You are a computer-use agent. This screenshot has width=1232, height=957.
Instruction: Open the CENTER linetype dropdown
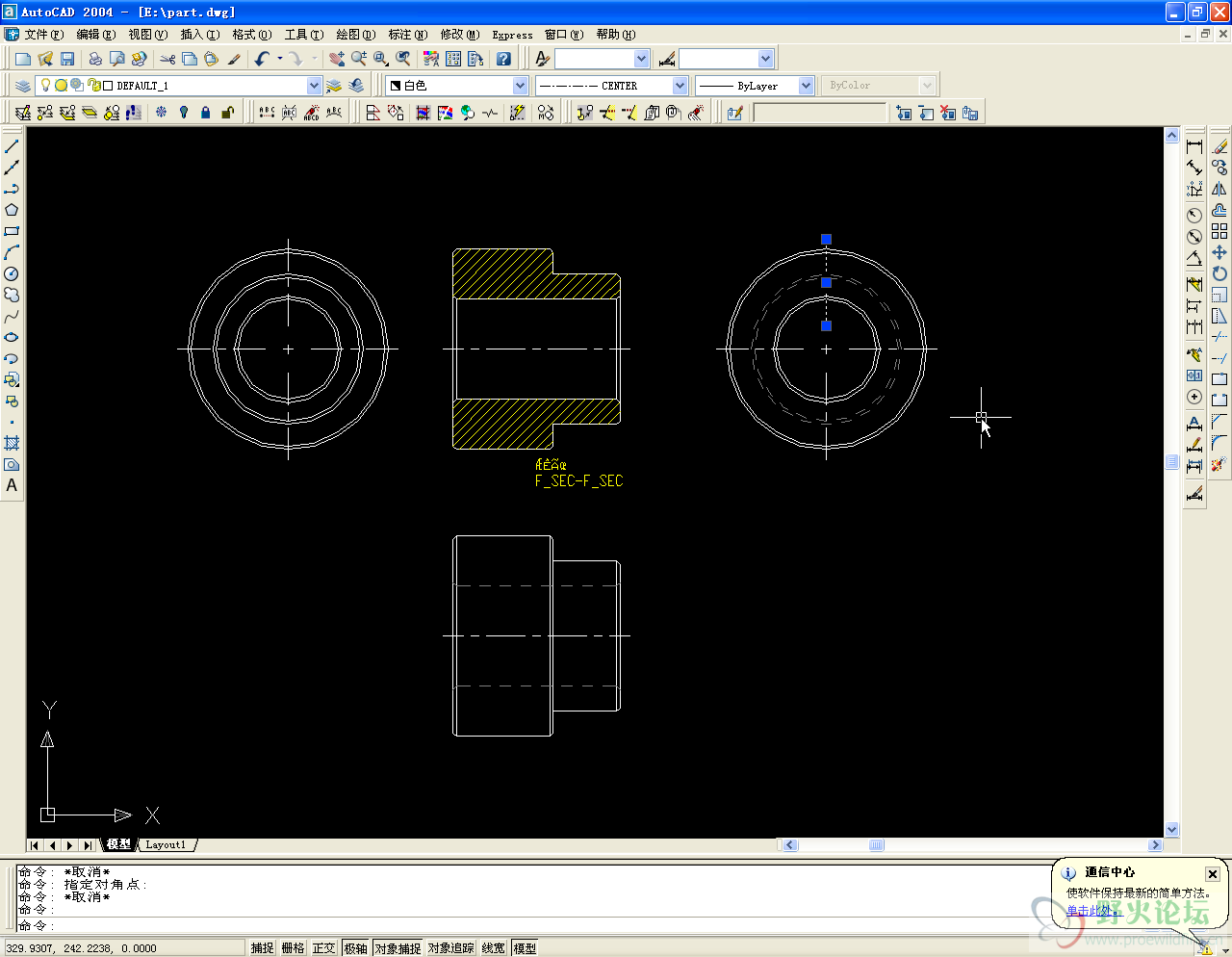click(x=680, y=86)
